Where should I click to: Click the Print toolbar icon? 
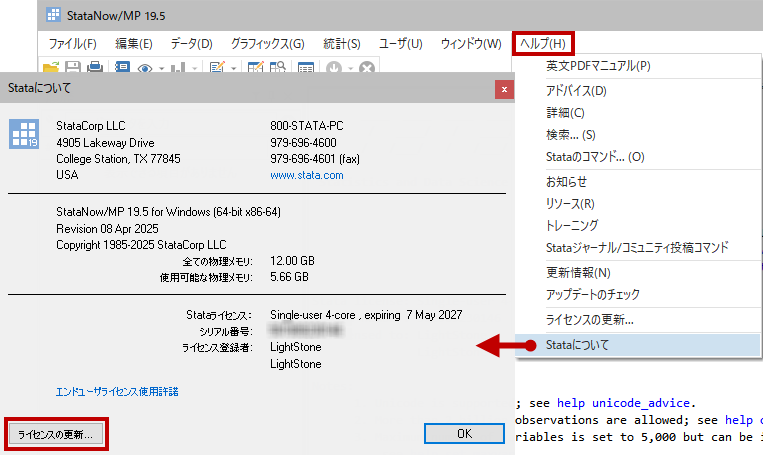tap(95, 67)
